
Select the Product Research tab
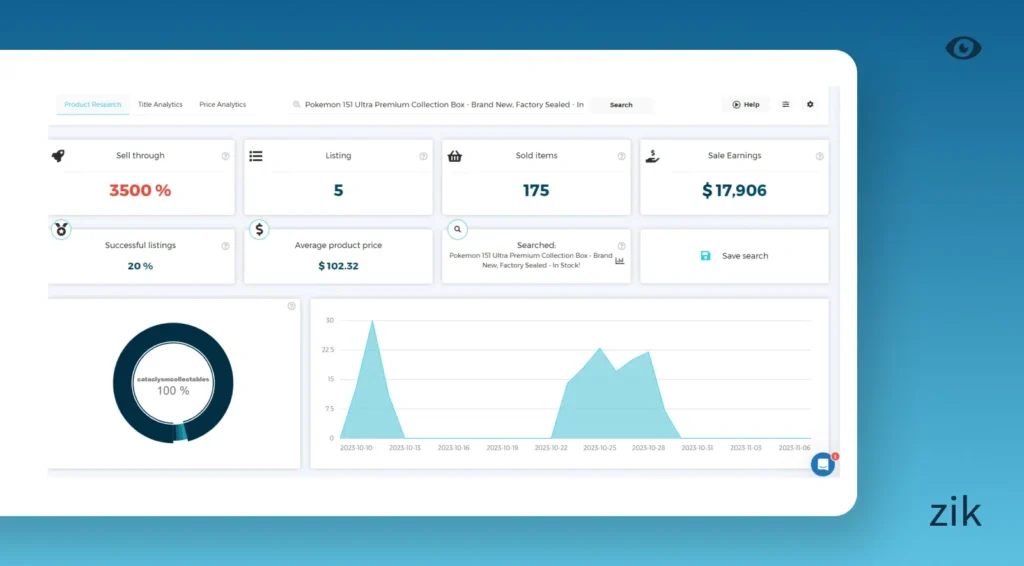click(x=92, y=104)
